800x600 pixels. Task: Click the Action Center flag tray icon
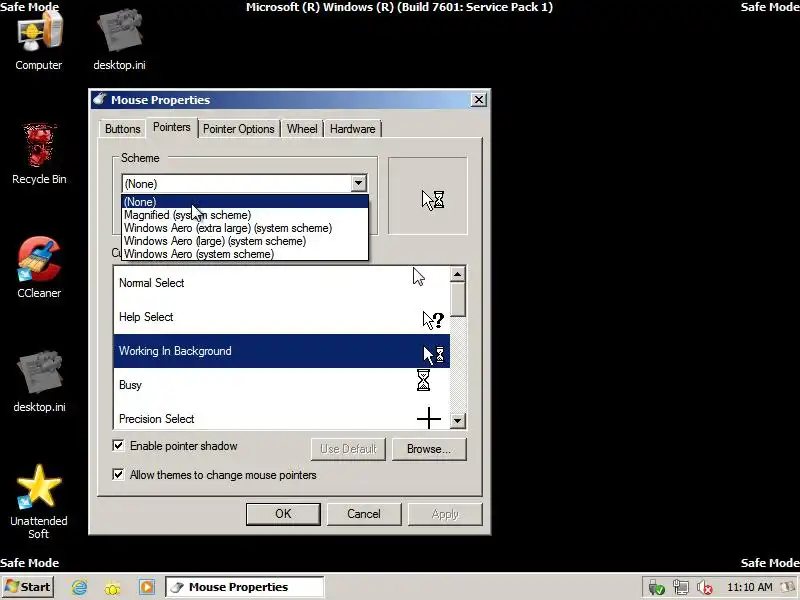point(790,588)
